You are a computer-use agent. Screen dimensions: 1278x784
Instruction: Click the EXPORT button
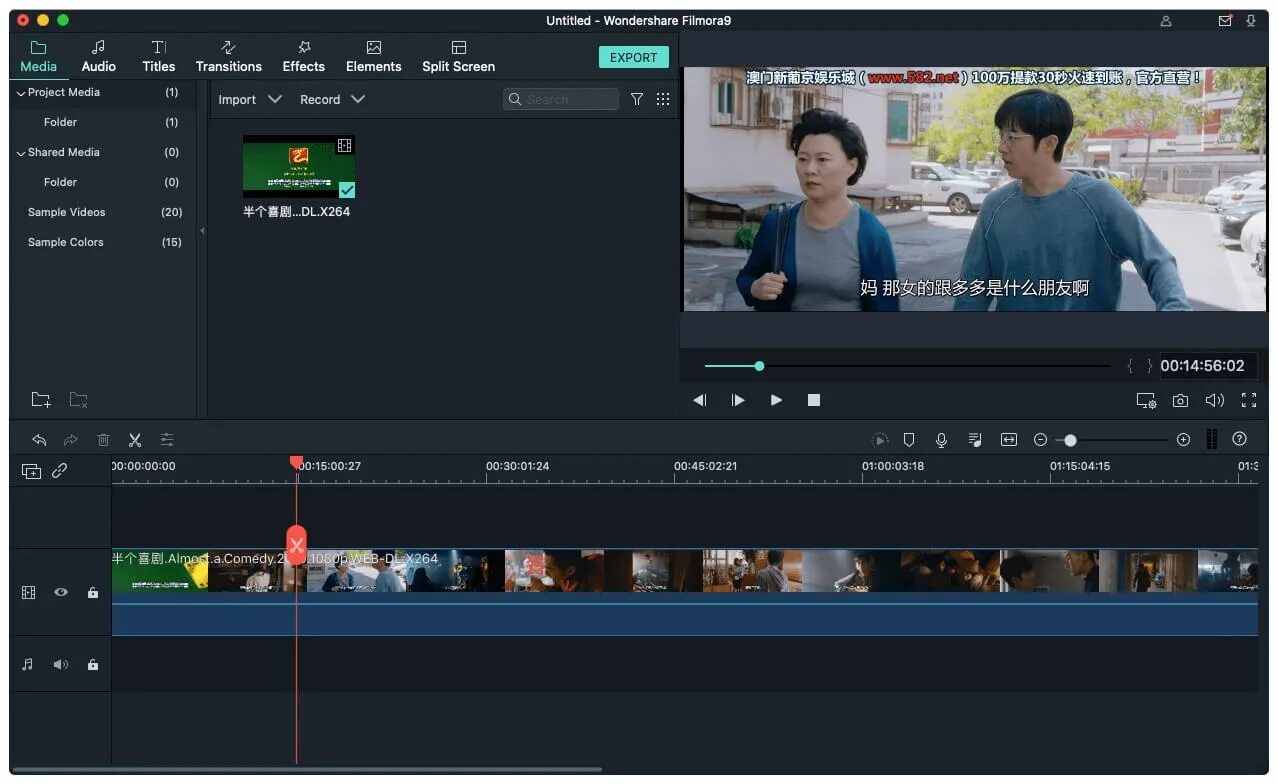633,57
